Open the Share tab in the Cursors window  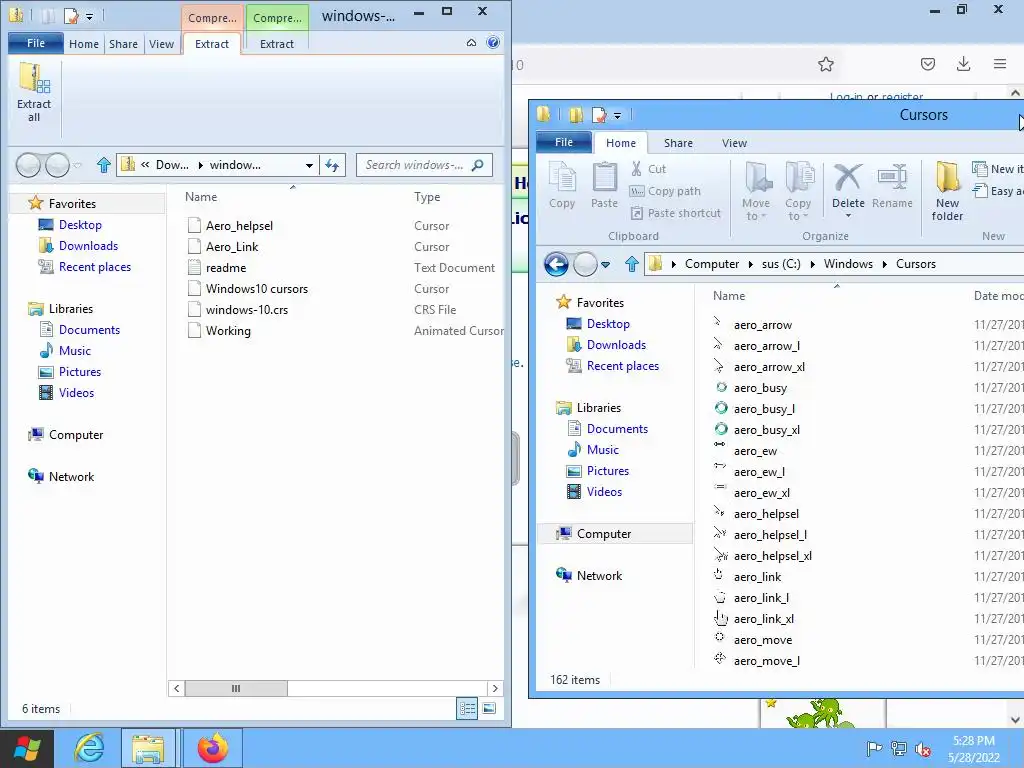point(678,143)
